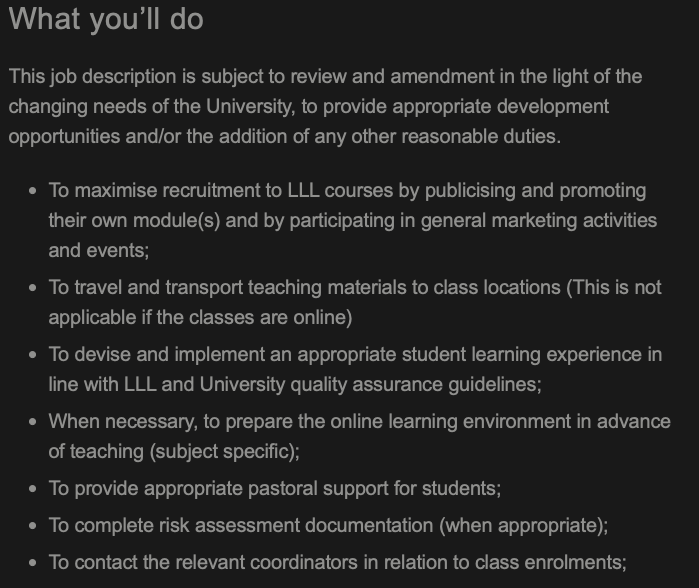This screenshot has height=588, width=699.
Task: Click the bullet dot before "To maximise recruitment"
Action: click(x=32, y=191)
